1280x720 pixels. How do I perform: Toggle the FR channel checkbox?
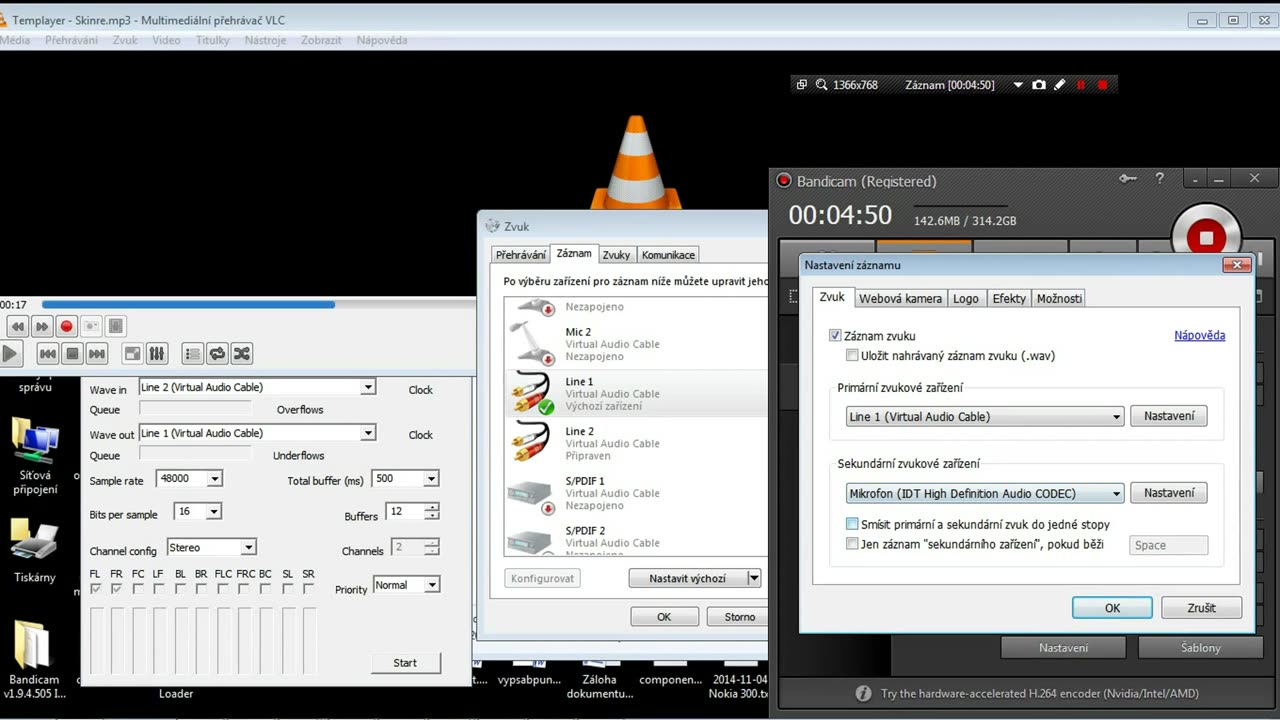click(116, 589)
